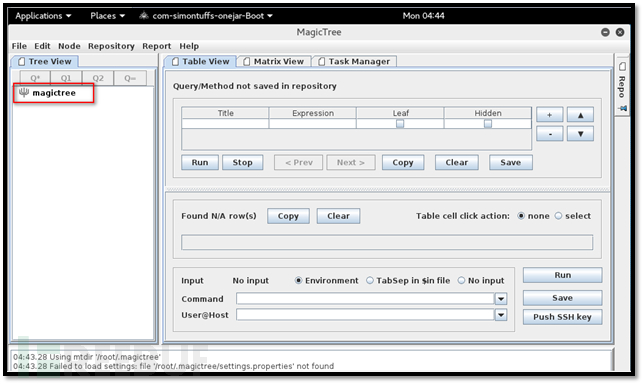Toggle the Hidden checkbox
This screenshot has height=385, width=644.
(488, 124)
